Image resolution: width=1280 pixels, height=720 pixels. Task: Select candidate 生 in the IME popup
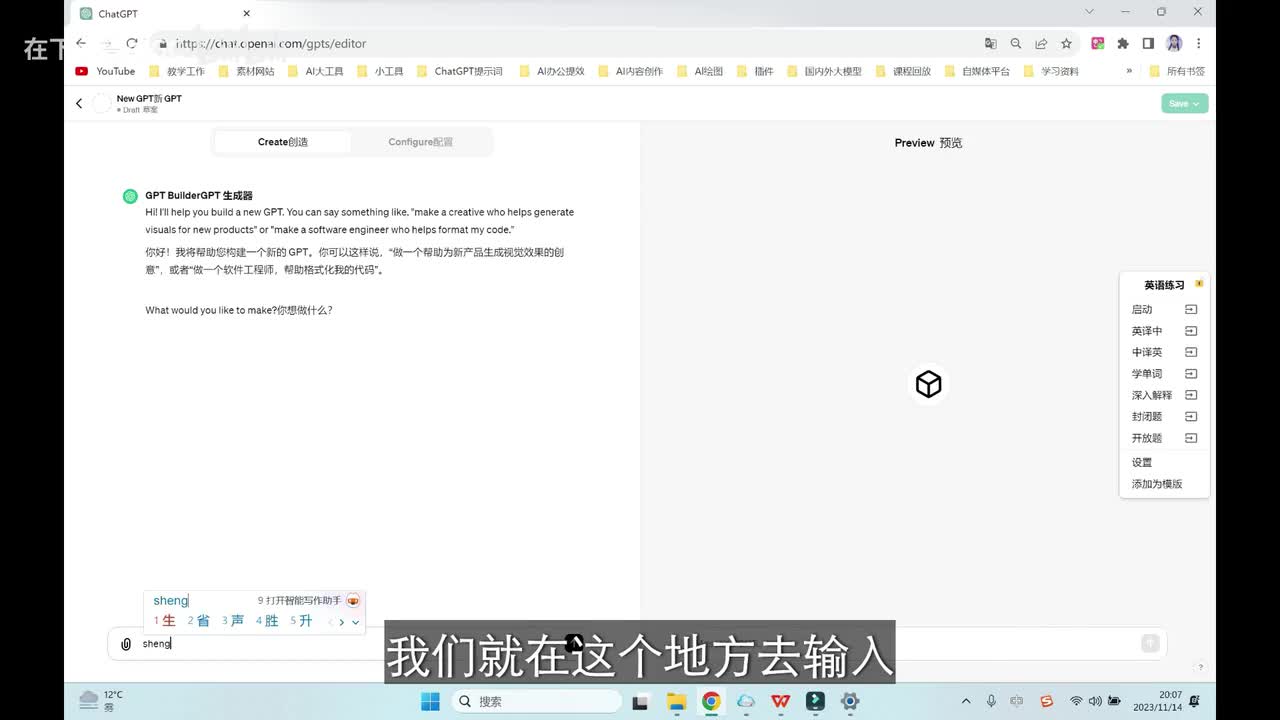pyautogui.click(x=167, y=621)
